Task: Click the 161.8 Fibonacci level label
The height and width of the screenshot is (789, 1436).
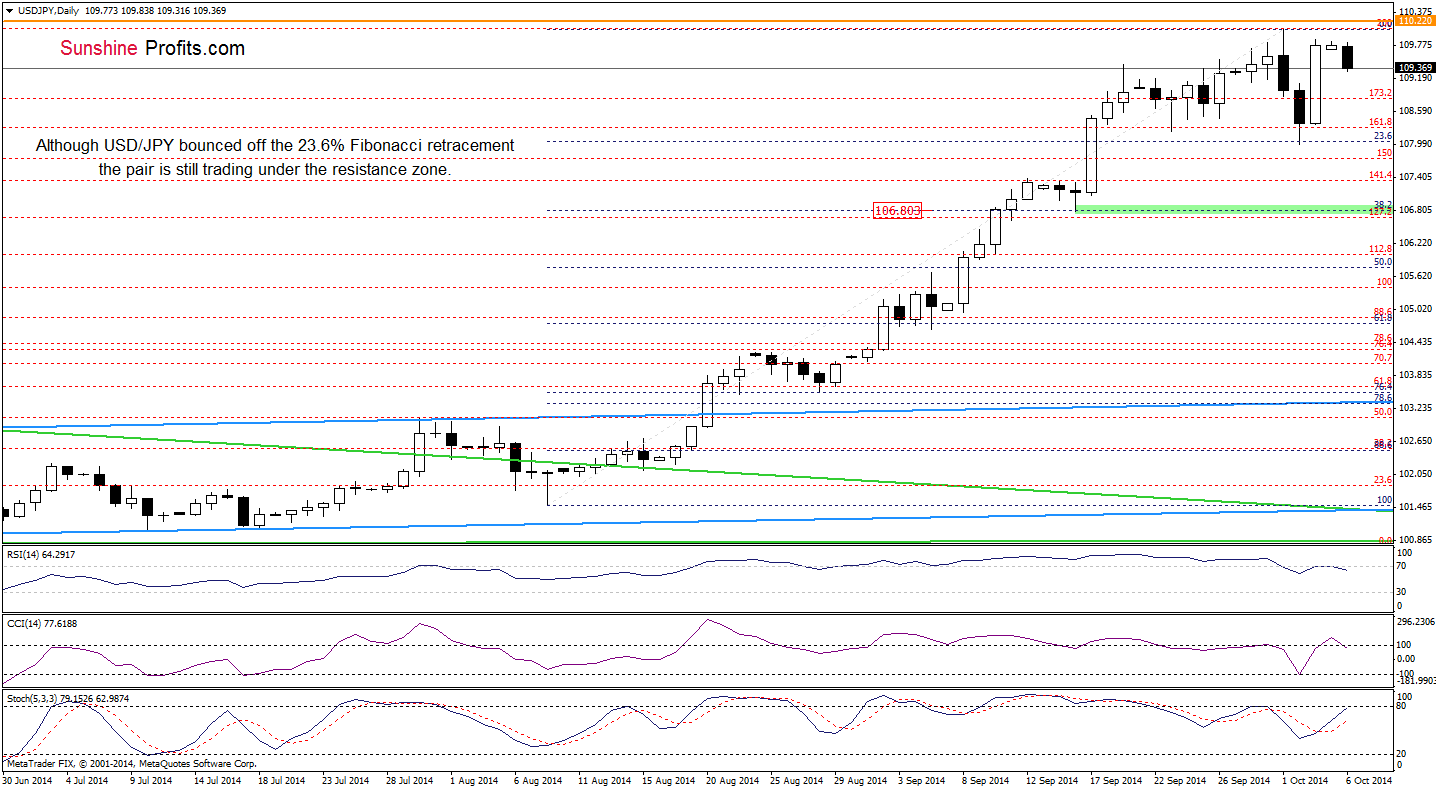Action: pyautogui.click(x=1381, y=122)
